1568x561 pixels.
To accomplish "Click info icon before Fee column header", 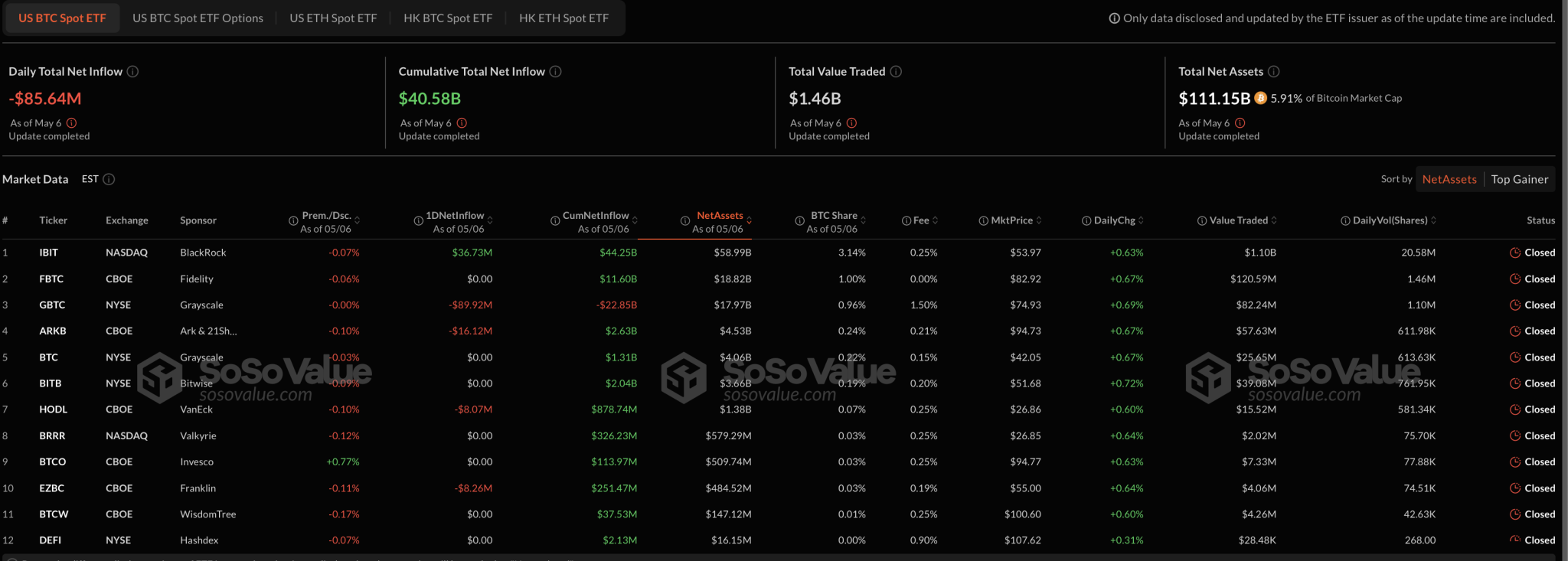I will [x=906, y=220].
